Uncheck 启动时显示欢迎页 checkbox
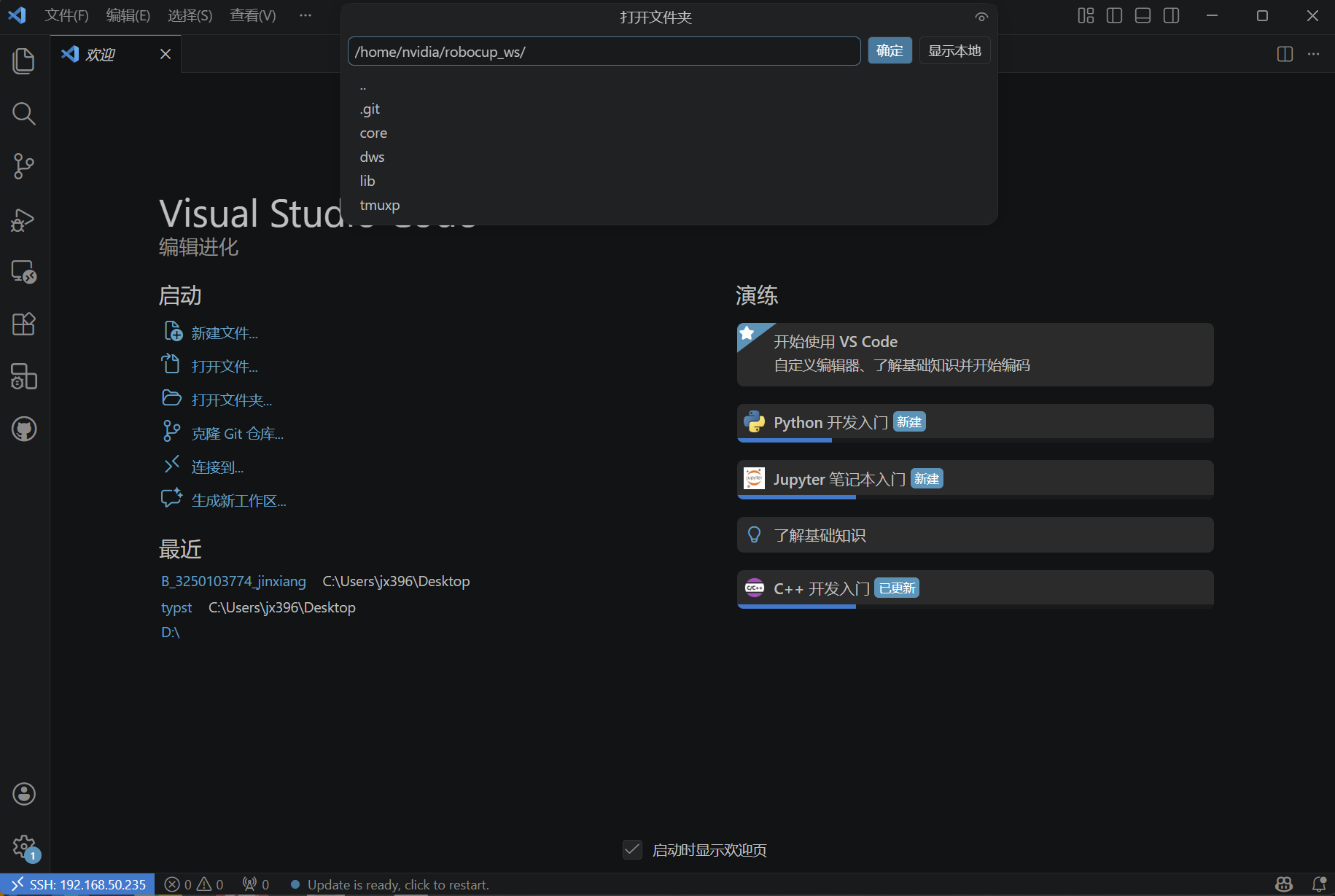 point(632,849)
